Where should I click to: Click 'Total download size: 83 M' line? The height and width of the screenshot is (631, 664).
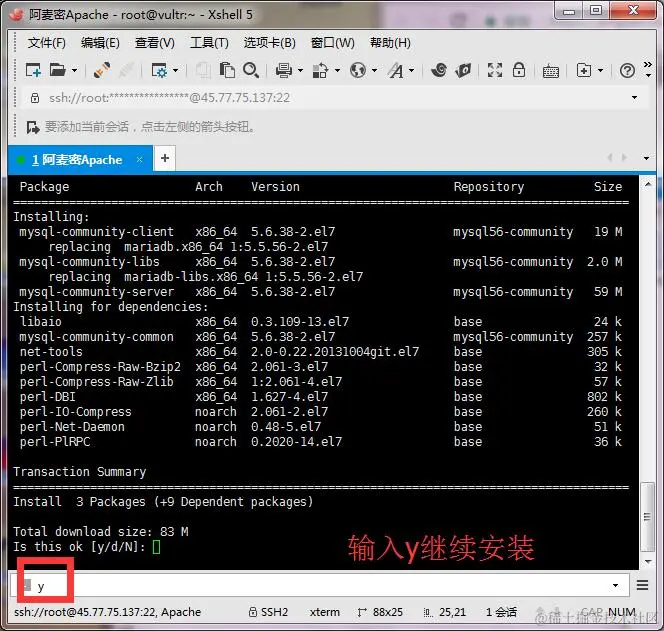pyautogui.click(x=101, y=531)
